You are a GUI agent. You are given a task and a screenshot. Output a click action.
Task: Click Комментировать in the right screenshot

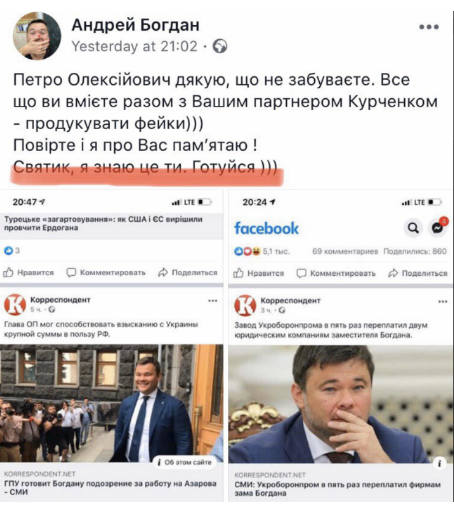[x=336, y=273]
